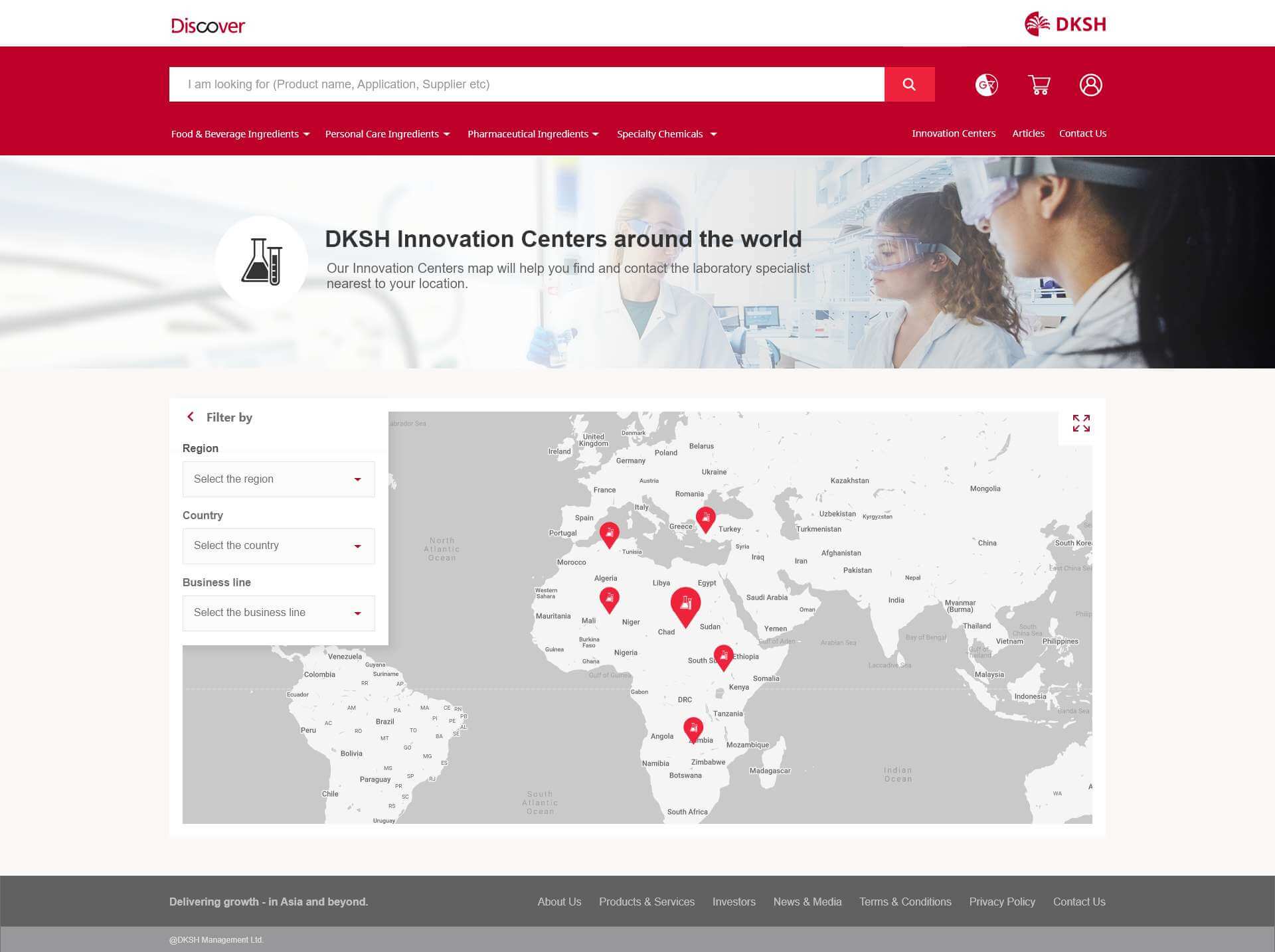Go to Articles link in header

pos(1028,133)
